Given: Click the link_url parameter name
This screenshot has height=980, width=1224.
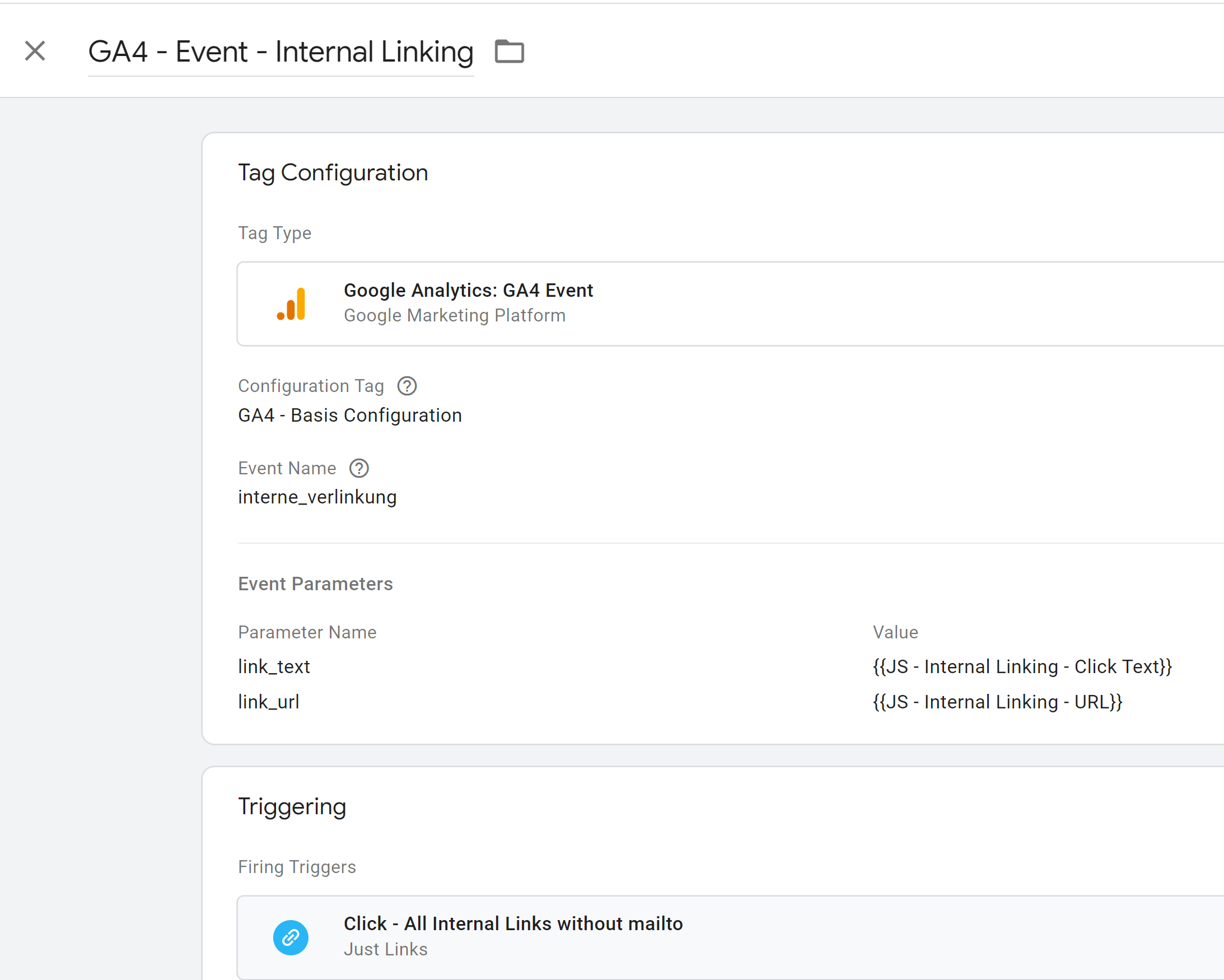Looking at the screenshot, I should point(269,702).
